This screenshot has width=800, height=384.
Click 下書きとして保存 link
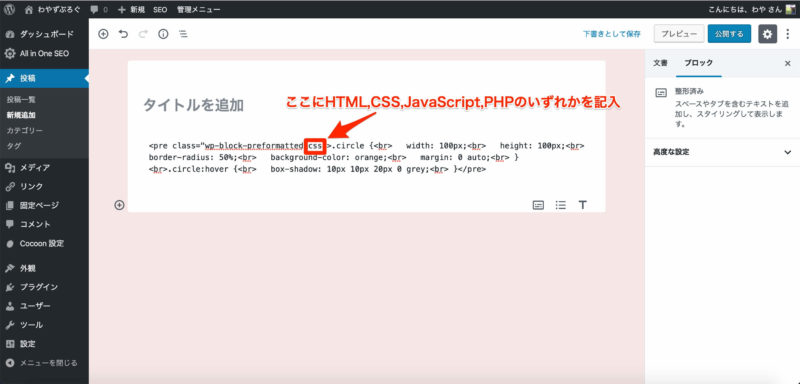coord(612,34)
